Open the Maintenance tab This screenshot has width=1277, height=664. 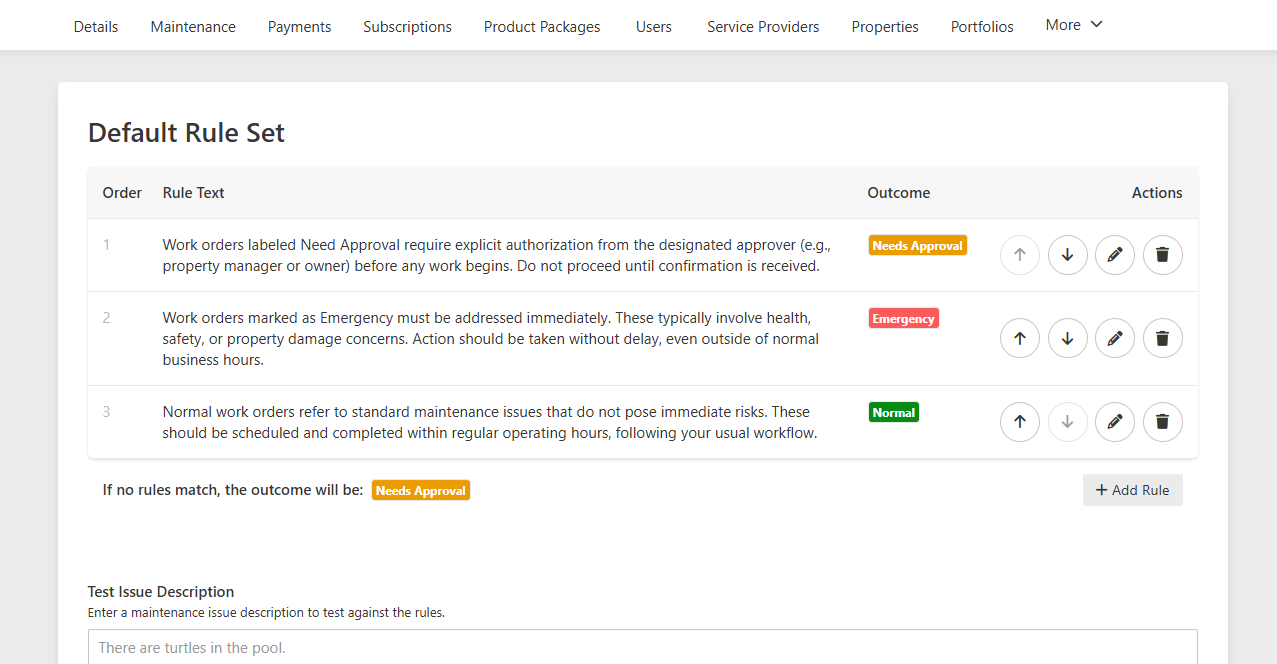pyautogui.click(x=193, y=27)
